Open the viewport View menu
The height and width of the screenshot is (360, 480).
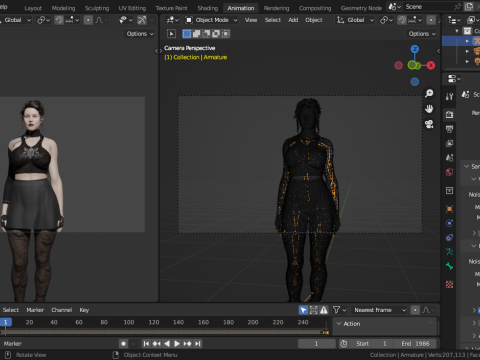(251, 20)
